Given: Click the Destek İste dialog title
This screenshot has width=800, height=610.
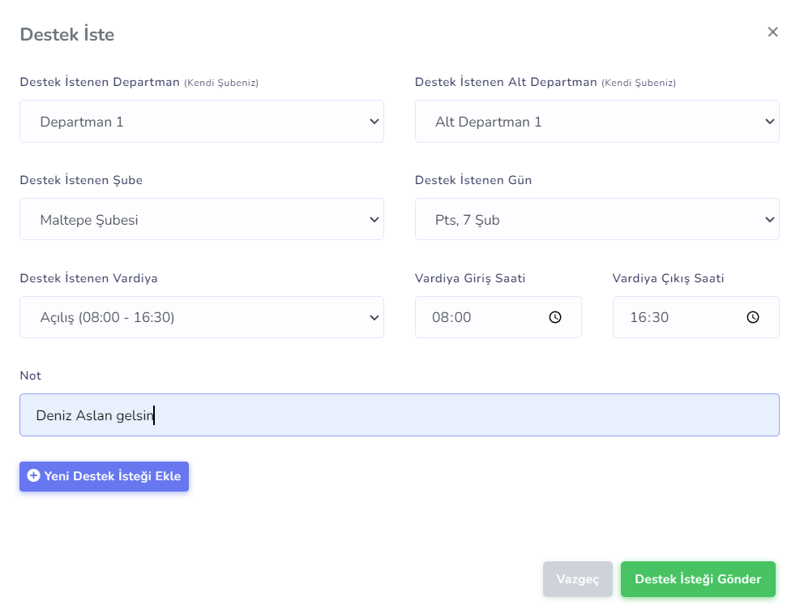Looking at the screenshot, I should [x=67, y=34].
